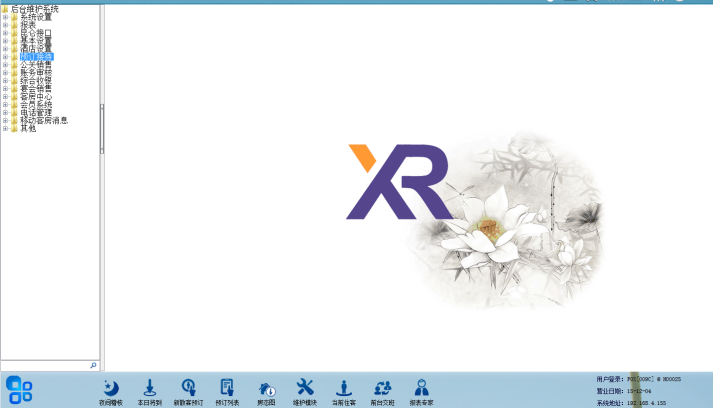713x408 pixels.
Task: Click the 用户登录 status text
Action: point(638,379)
